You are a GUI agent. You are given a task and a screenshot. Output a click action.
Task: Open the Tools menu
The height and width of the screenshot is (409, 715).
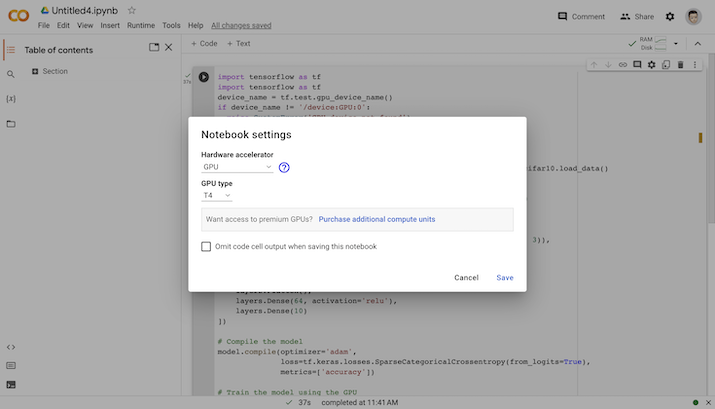pos(171,25)
